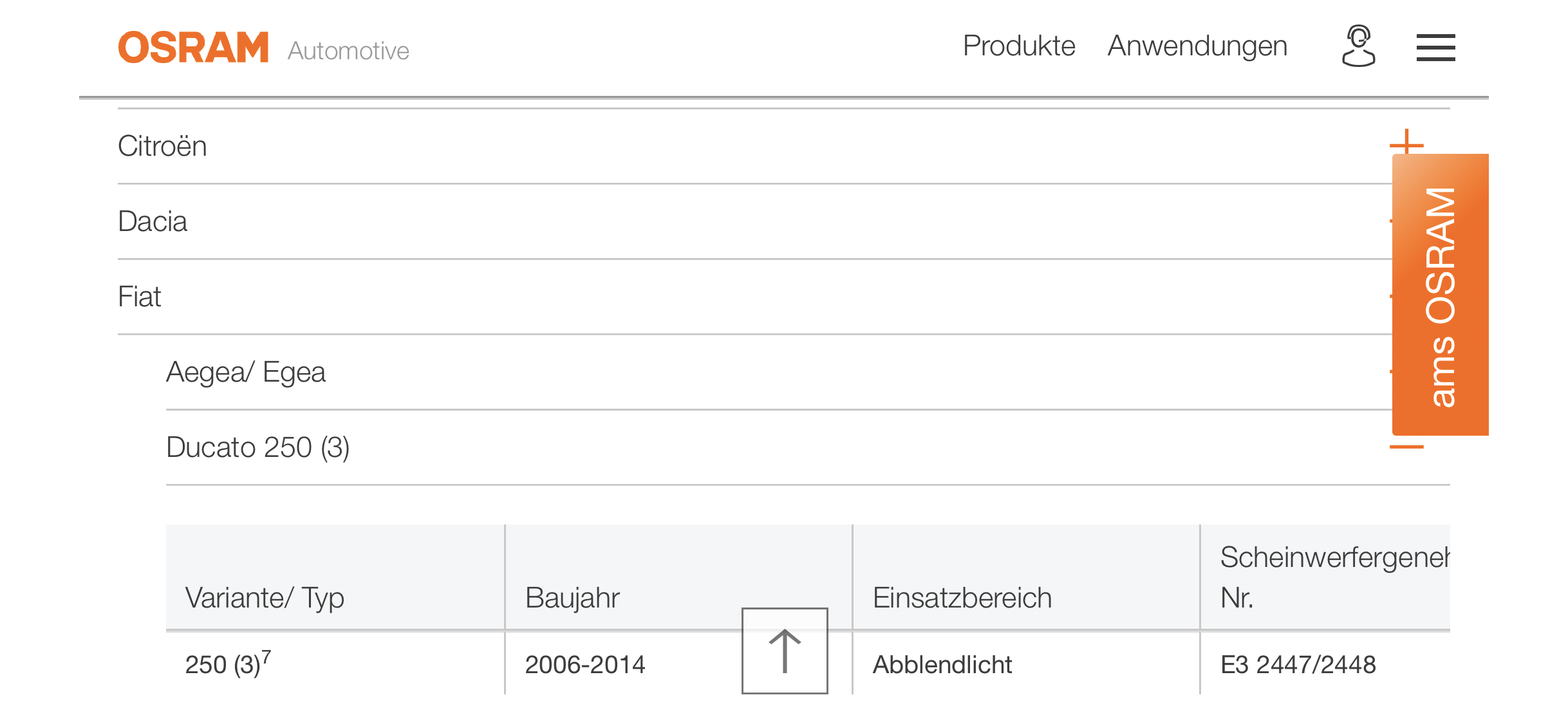Click the scroll-to-top arrow button
Image resolution: width=1568 pixels, height=724 pixels.
pyautogui.click(x=785, y=651)
